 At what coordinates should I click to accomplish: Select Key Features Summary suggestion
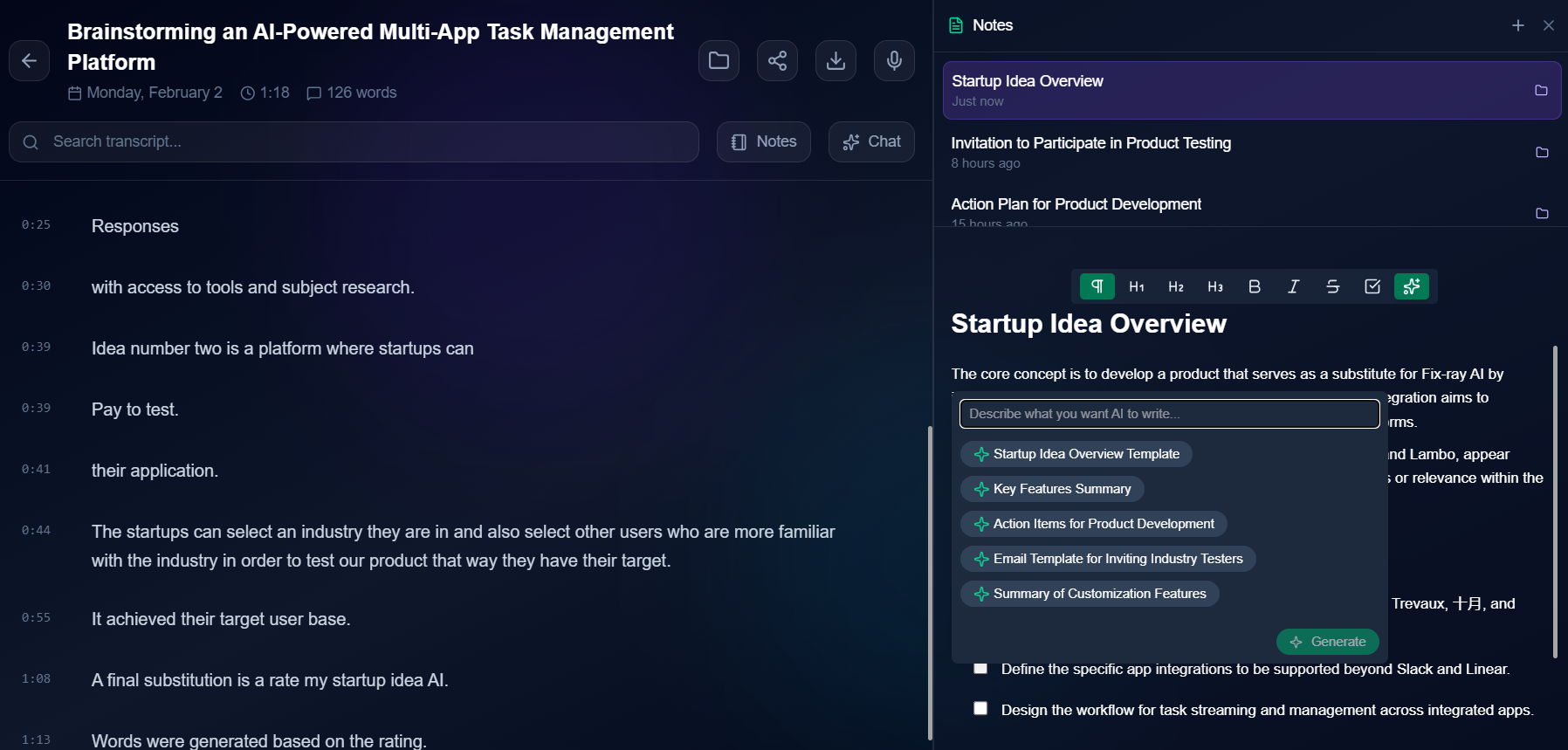point(1052,489)
